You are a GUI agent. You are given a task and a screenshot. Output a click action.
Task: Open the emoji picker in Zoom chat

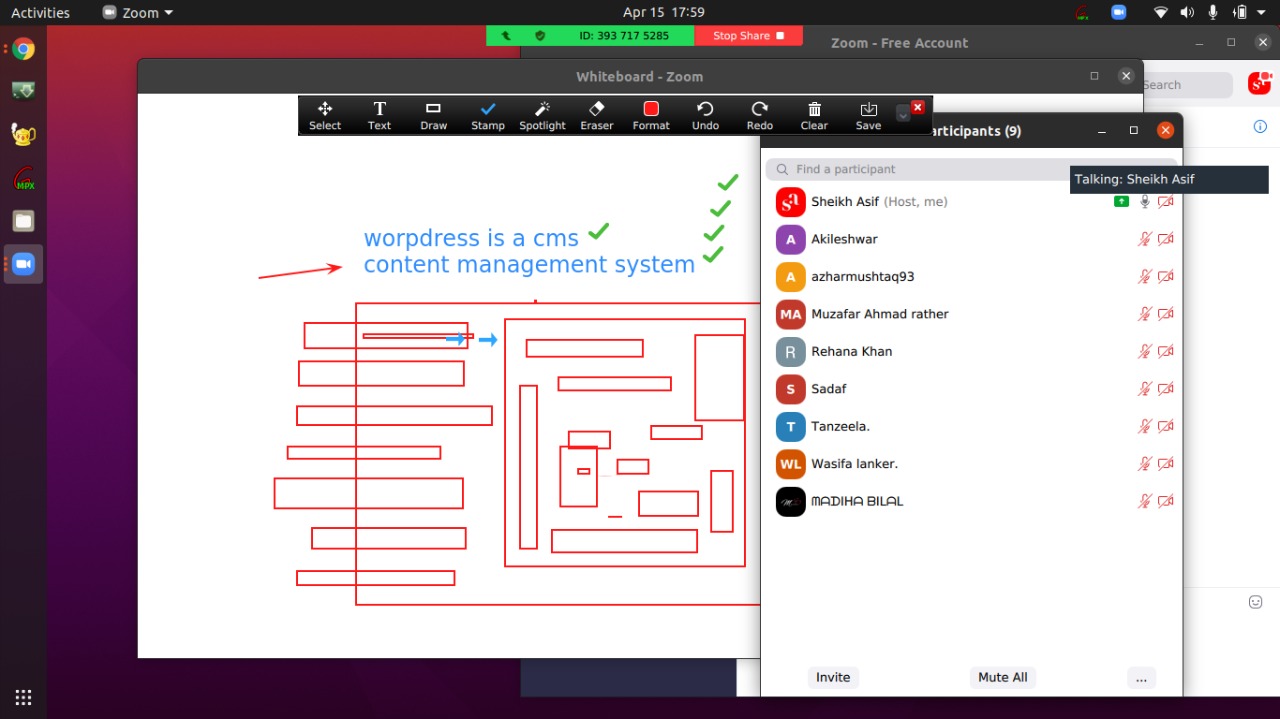[x=1256, y=602]
